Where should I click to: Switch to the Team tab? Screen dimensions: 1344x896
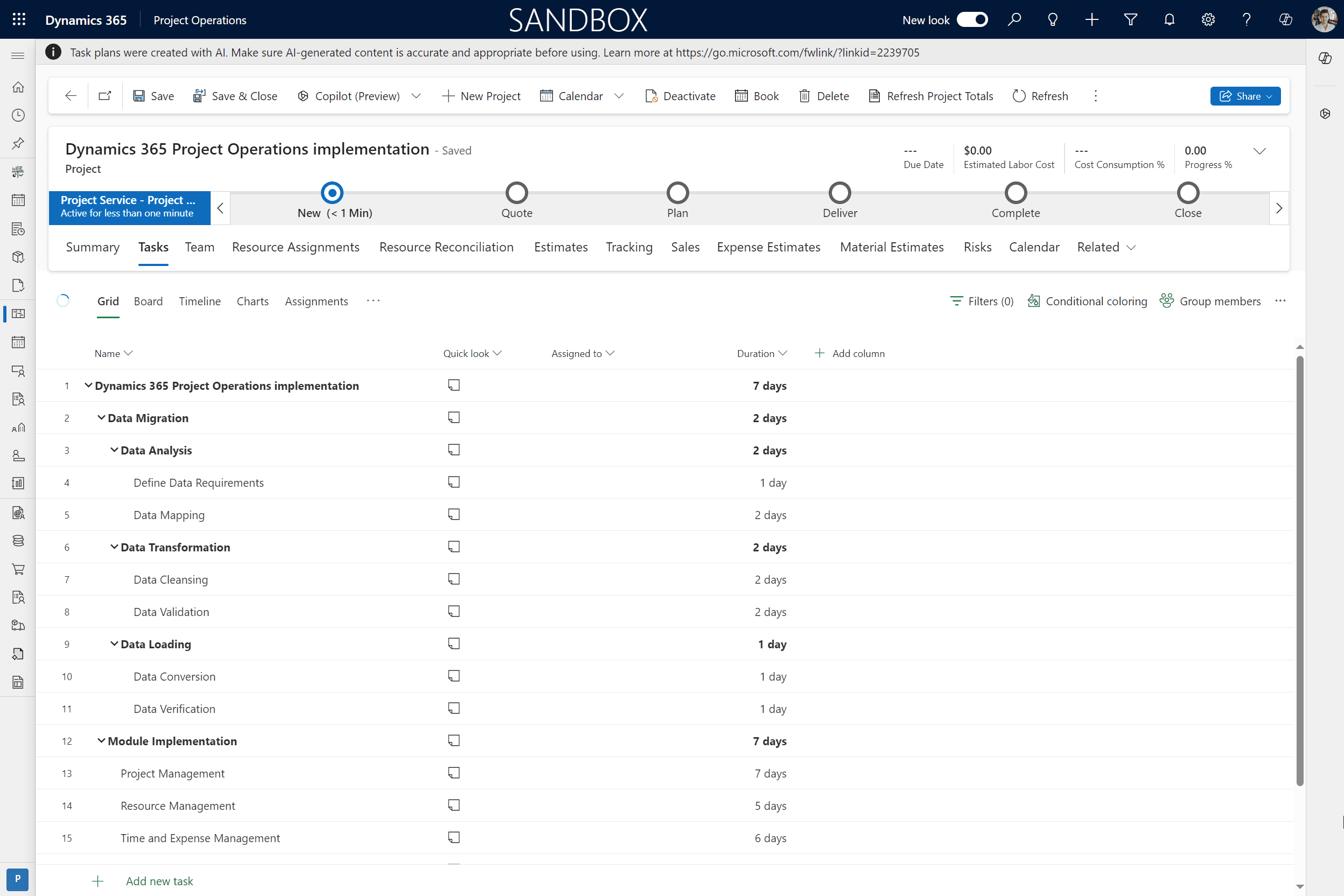199,248
